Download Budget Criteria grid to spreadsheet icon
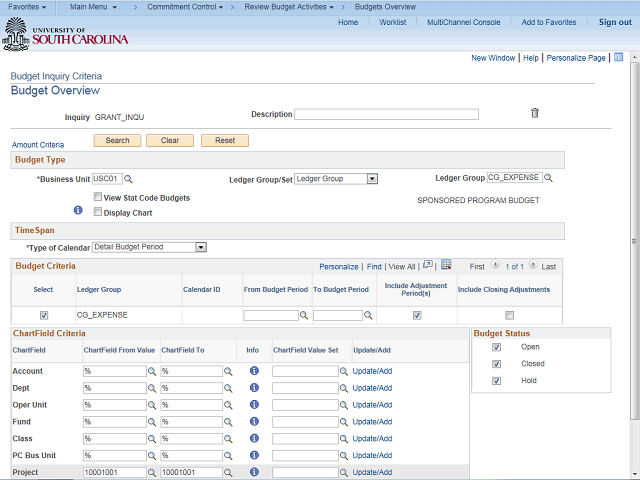Image resolution: width=640 pixels, height=480 pixels. click(x=446, y=266)
